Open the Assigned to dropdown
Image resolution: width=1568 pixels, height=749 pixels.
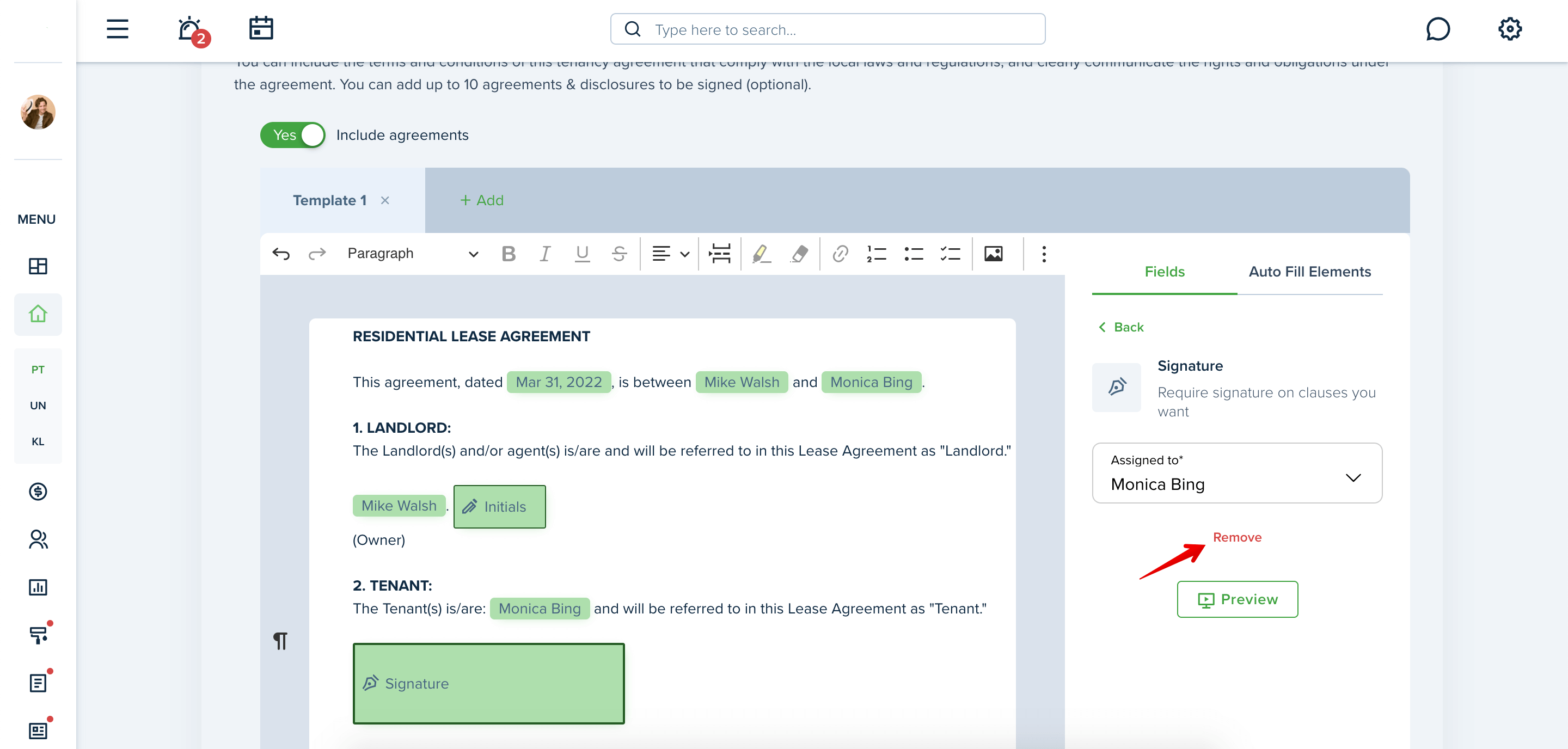[1237, 473]
